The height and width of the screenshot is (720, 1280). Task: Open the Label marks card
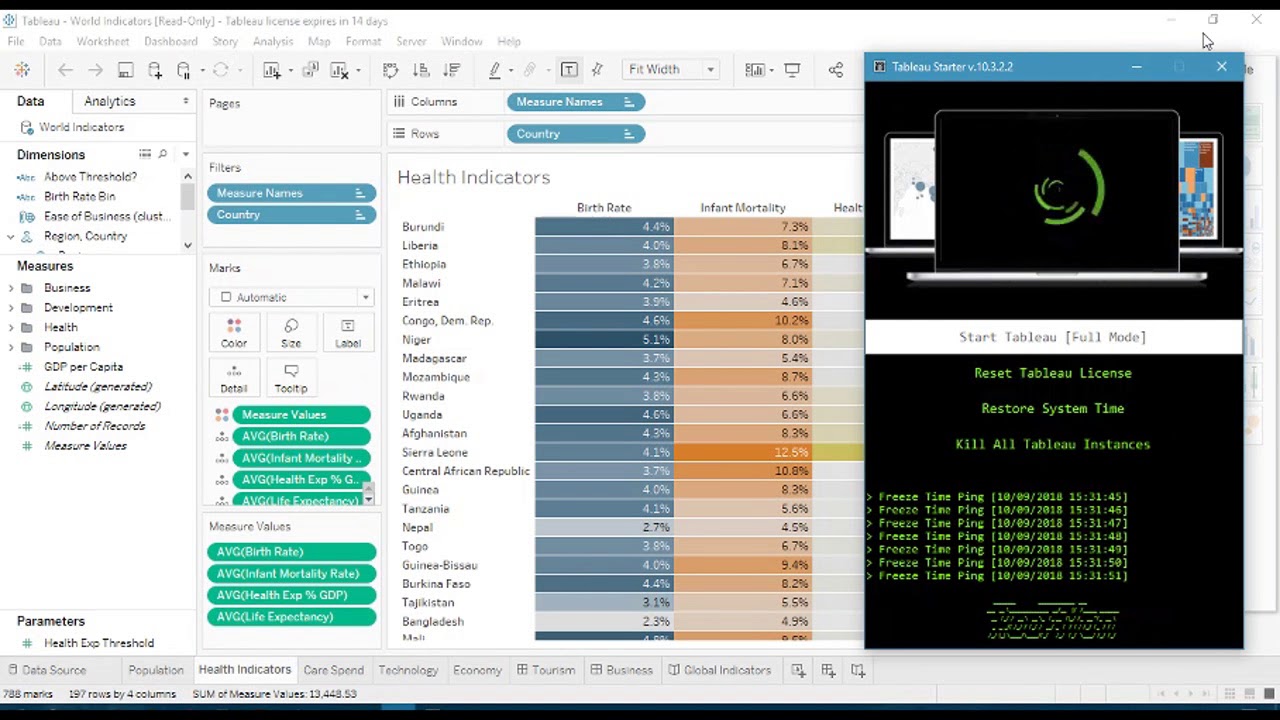point(348,334)
